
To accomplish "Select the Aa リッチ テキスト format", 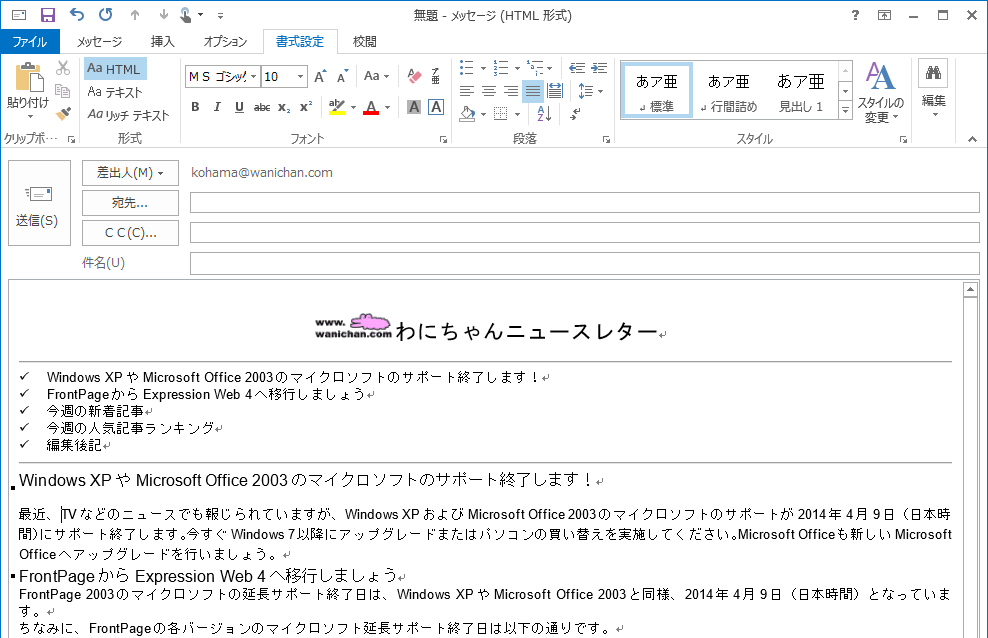I will coord(129,115).
